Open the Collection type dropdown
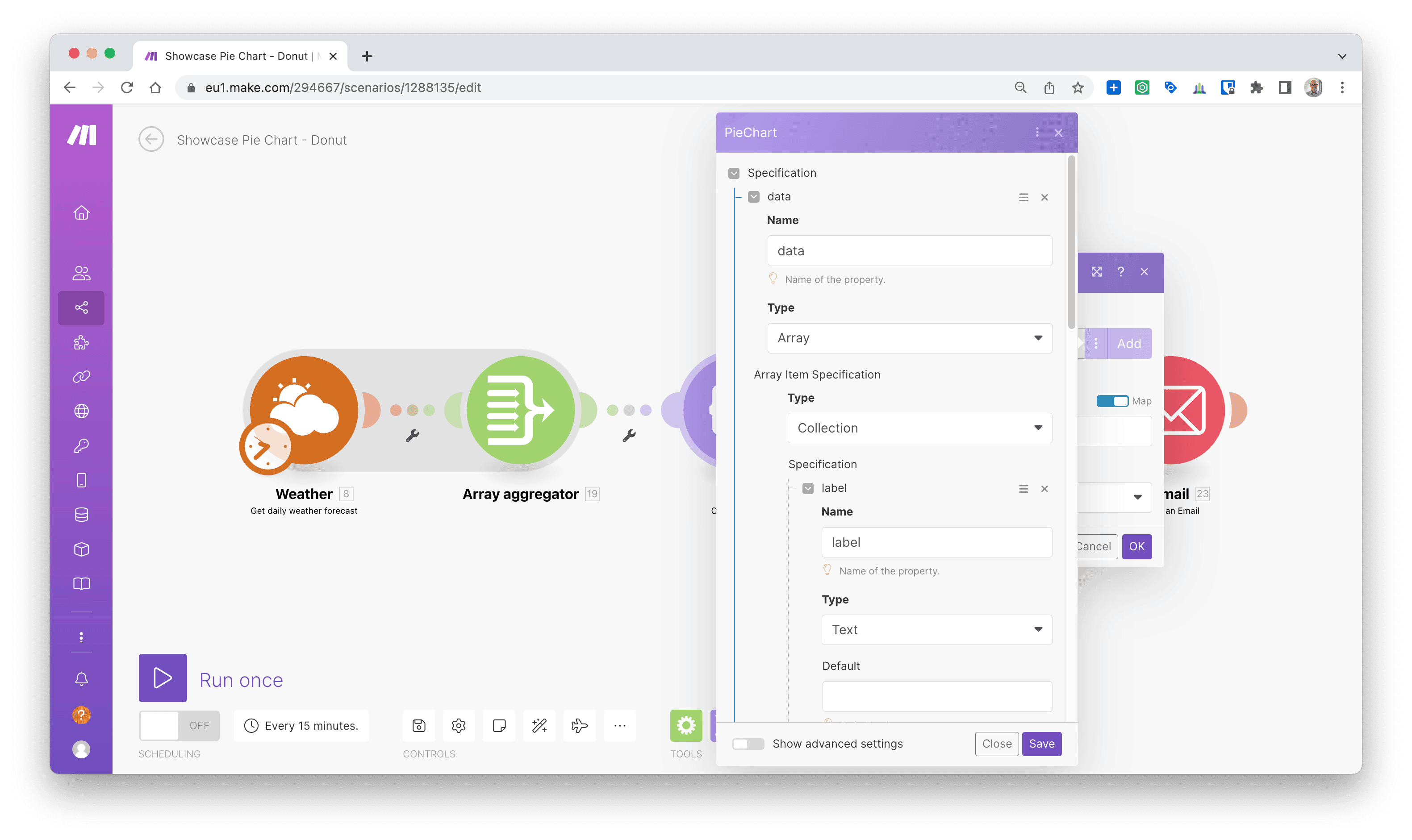 (919, 428)
